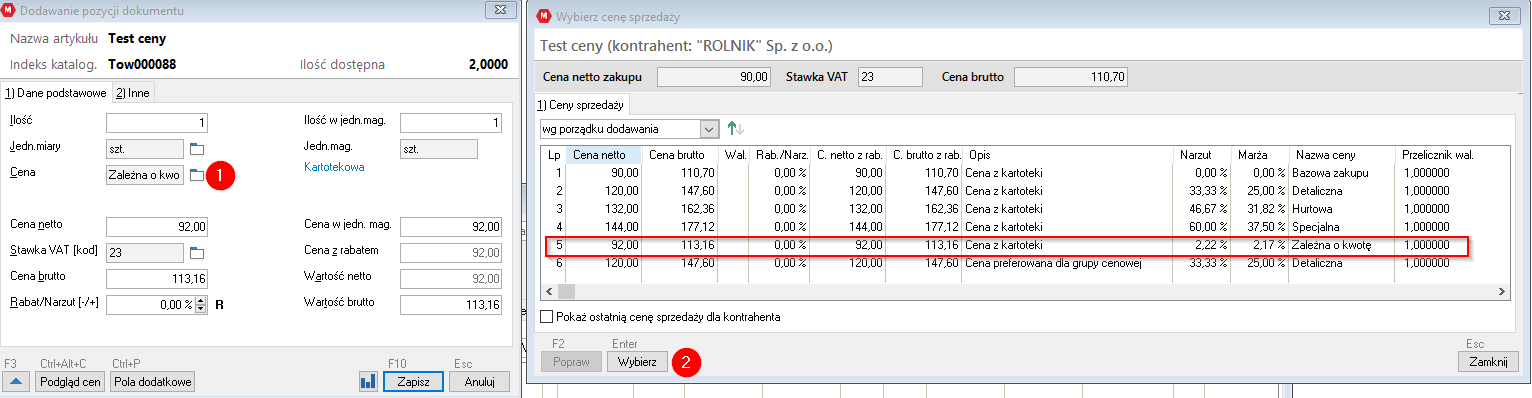1532x398 pixels.
Task: Click the Cena netto input field
Action: tap(158, 226)
